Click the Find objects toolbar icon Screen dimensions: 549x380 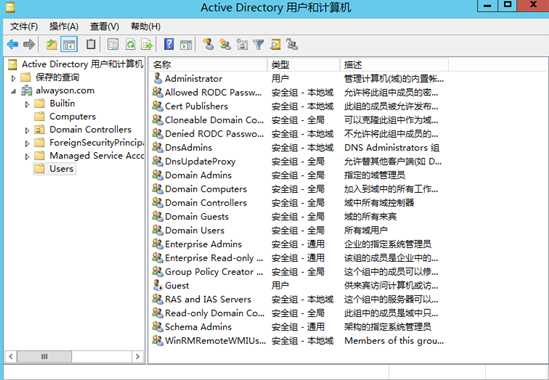[x=276, y=44]
